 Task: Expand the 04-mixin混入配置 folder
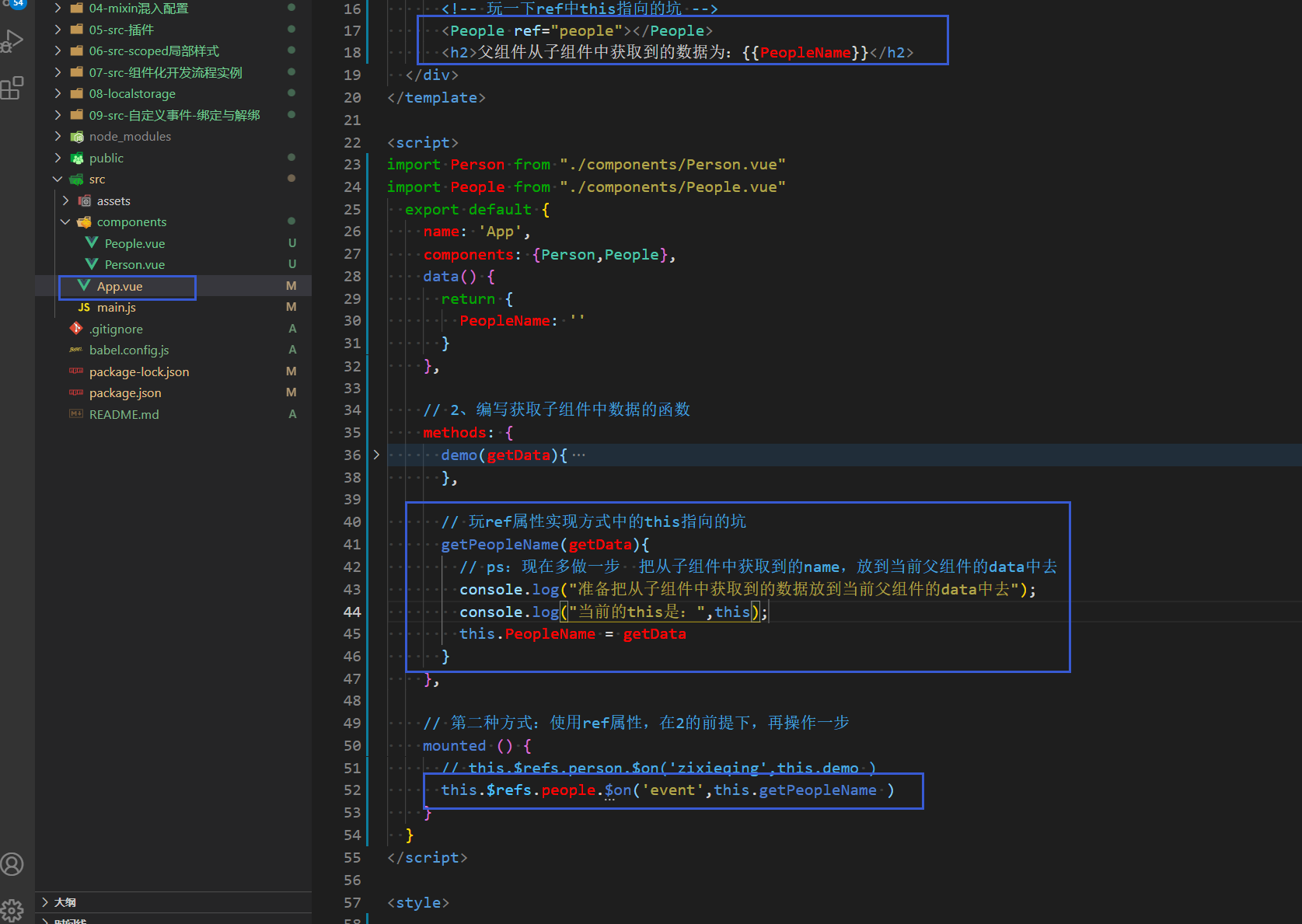click(58, 8)
